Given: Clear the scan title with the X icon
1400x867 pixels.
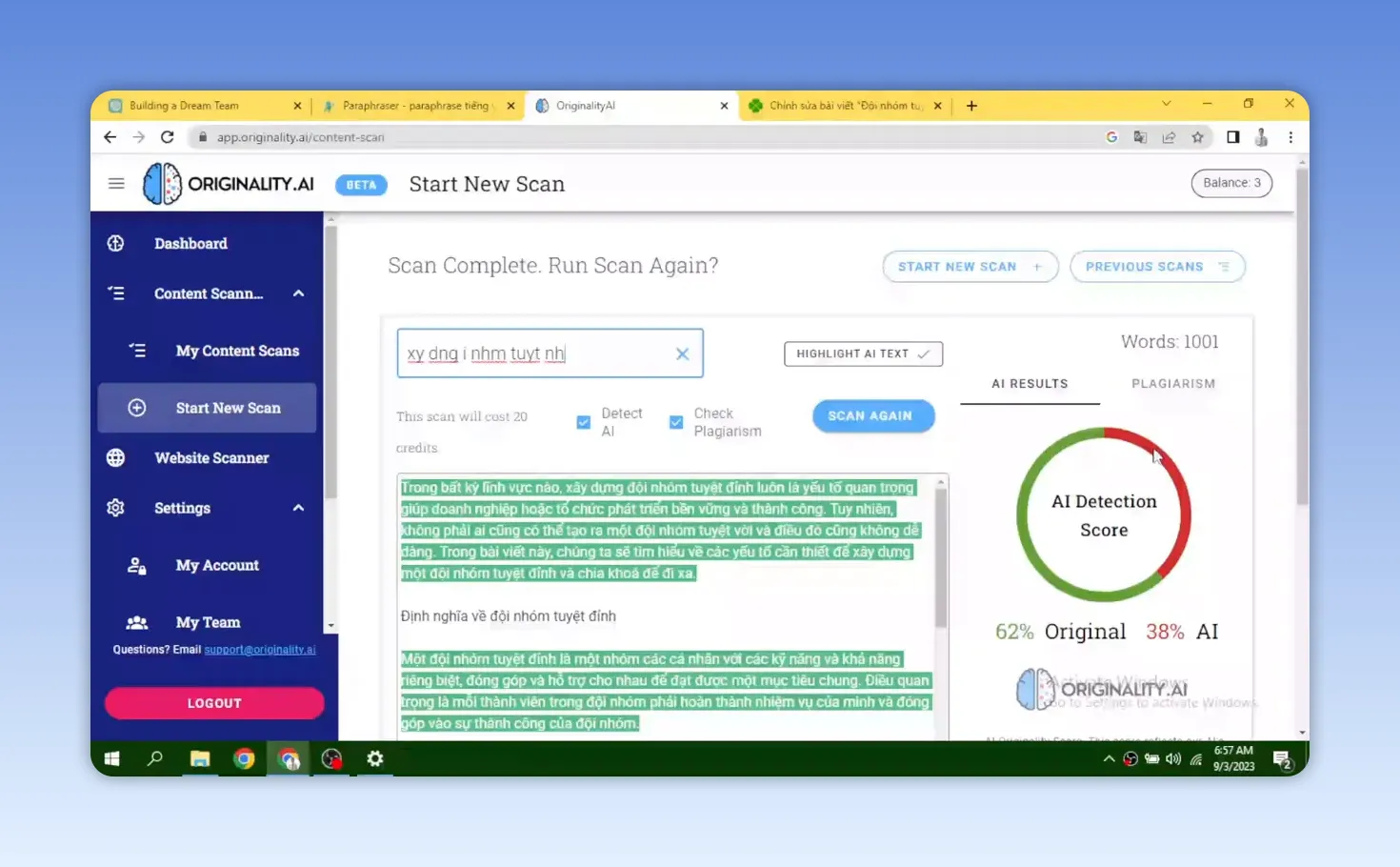Looking at the screenshot, I should (x=682, y=353).
